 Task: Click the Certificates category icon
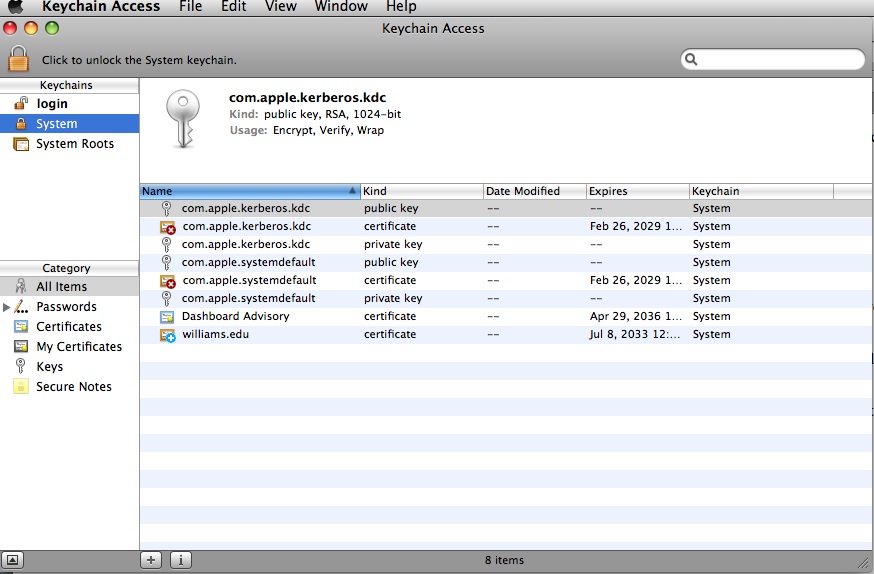coord(21,327)
